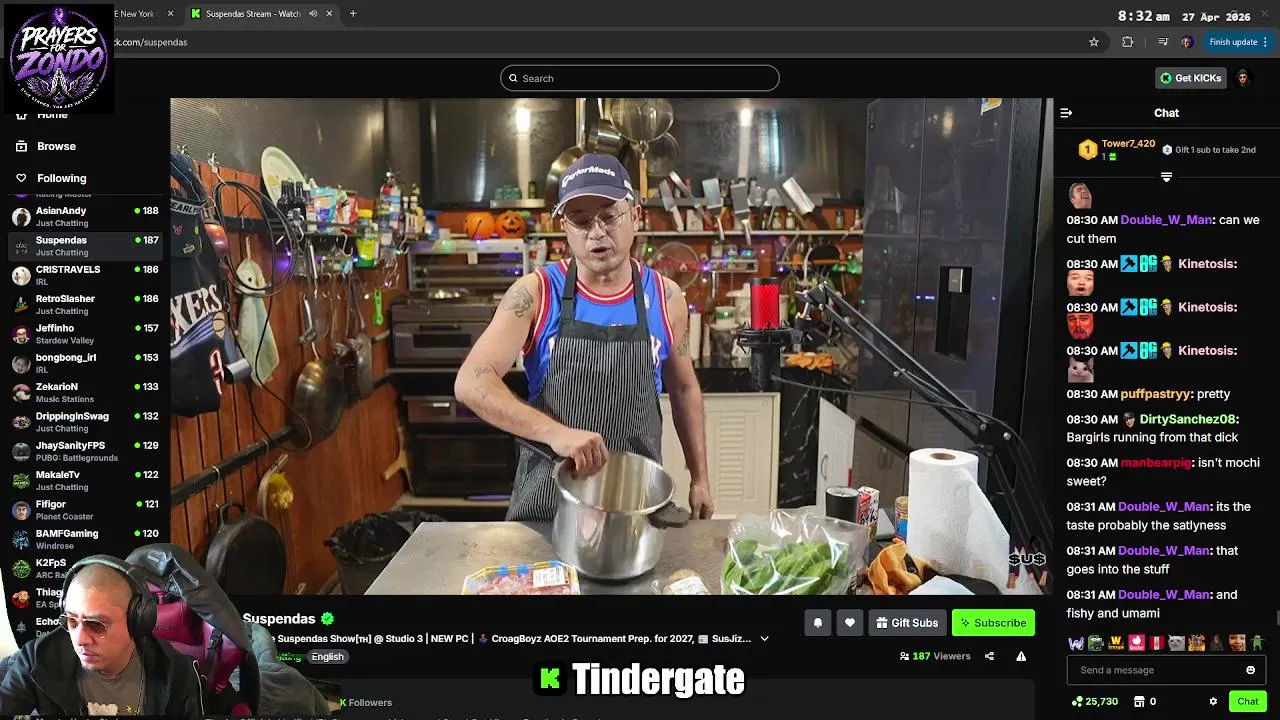Open bongbong_irl channel in sidebar
The width and height of the screenshot is (1280, 720).
coord(85,363)
